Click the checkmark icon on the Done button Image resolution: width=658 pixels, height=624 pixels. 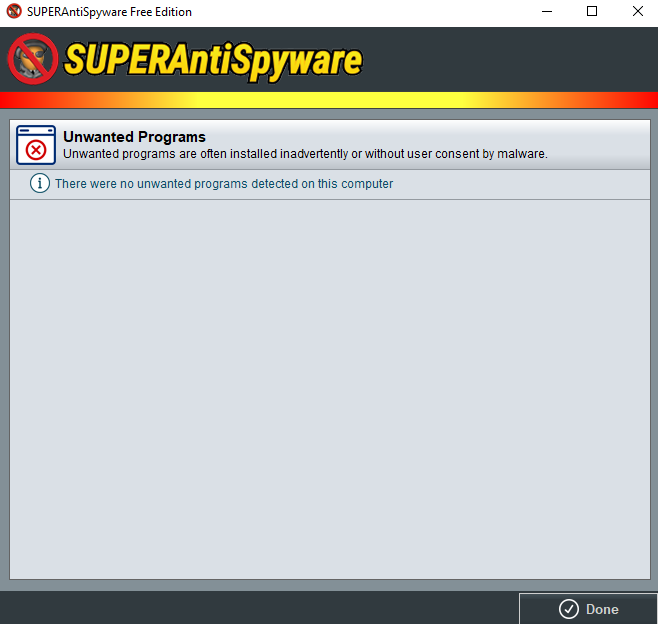(569, 609)
